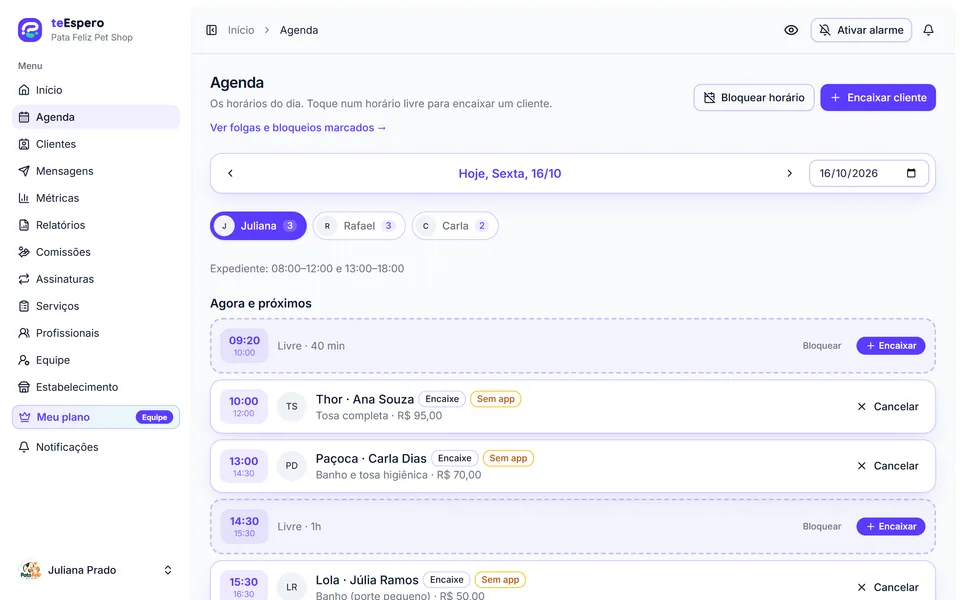This screenshot has height=600, width=960.
Task: Click the Início breadcrumb link
Action: (241, 30)
